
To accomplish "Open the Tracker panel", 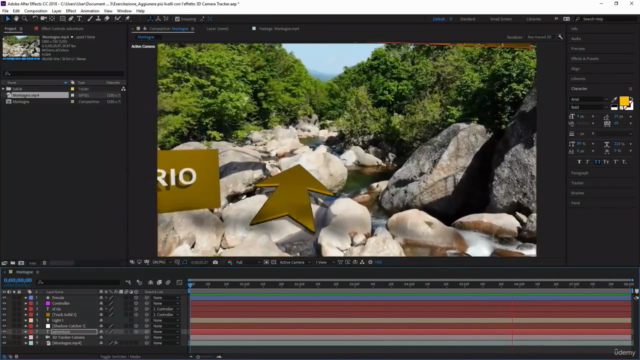I will (578, 183).
